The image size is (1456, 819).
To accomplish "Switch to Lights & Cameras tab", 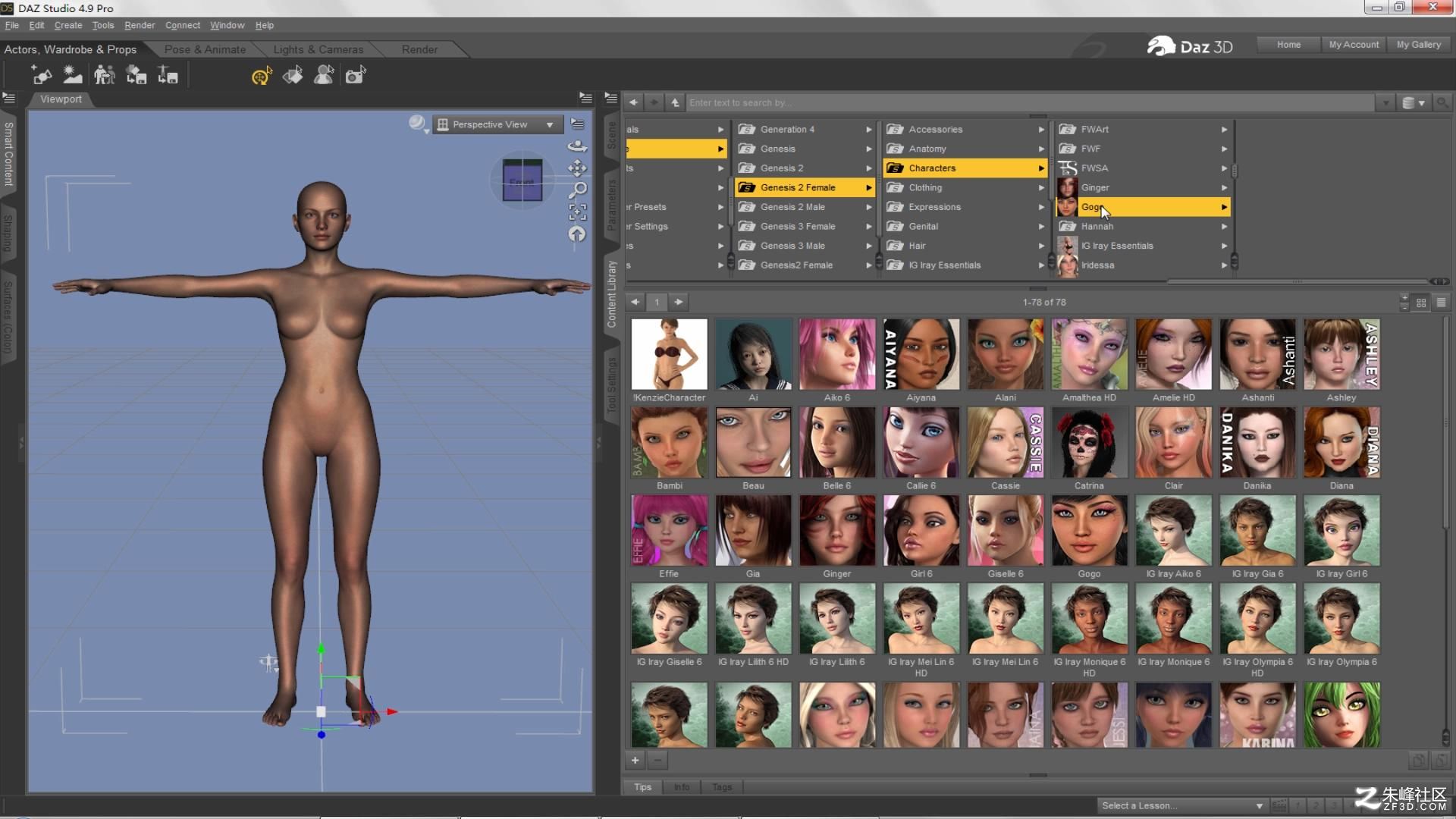I will pyautogui.click(x=318, y=49).
